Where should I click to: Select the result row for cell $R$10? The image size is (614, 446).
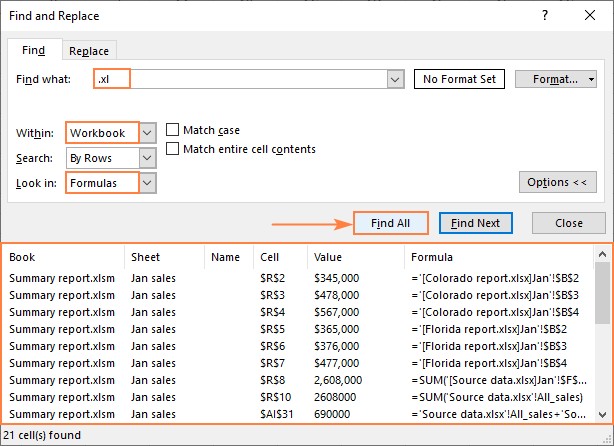tap(298, 397)
